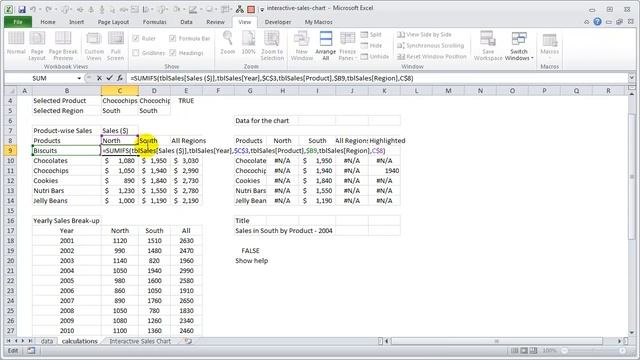This screenshot has height=360, width=640.
Task: Select the 'Chocochips' product cell in column B
Action: [x=67, y=171]
